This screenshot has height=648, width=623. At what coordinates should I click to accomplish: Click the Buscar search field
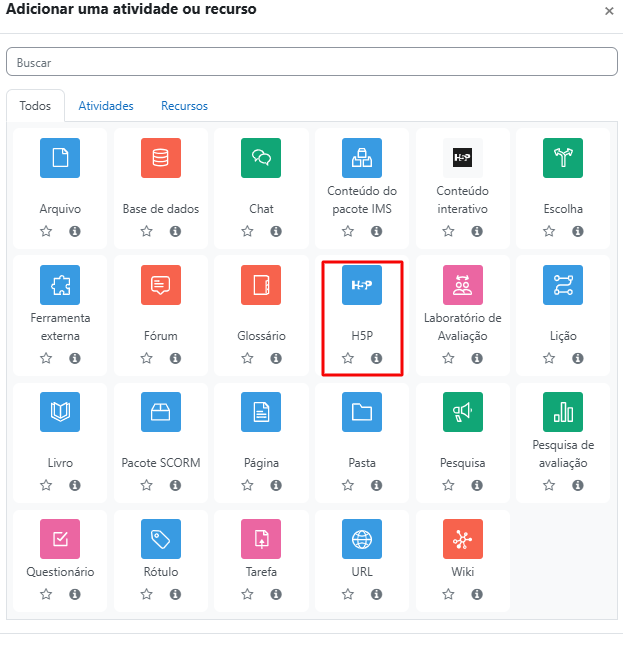[311, 62]
